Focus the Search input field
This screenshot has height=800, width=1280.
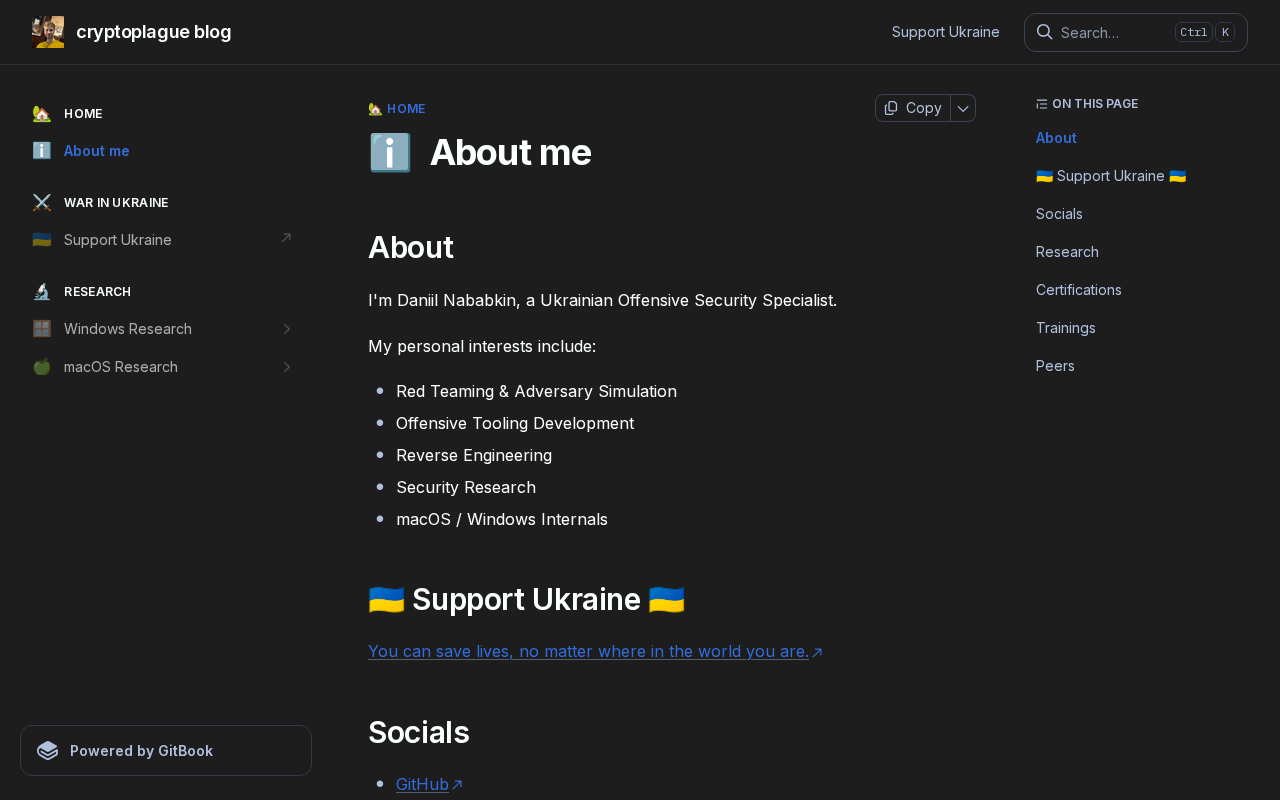(x=1136, y=32)
